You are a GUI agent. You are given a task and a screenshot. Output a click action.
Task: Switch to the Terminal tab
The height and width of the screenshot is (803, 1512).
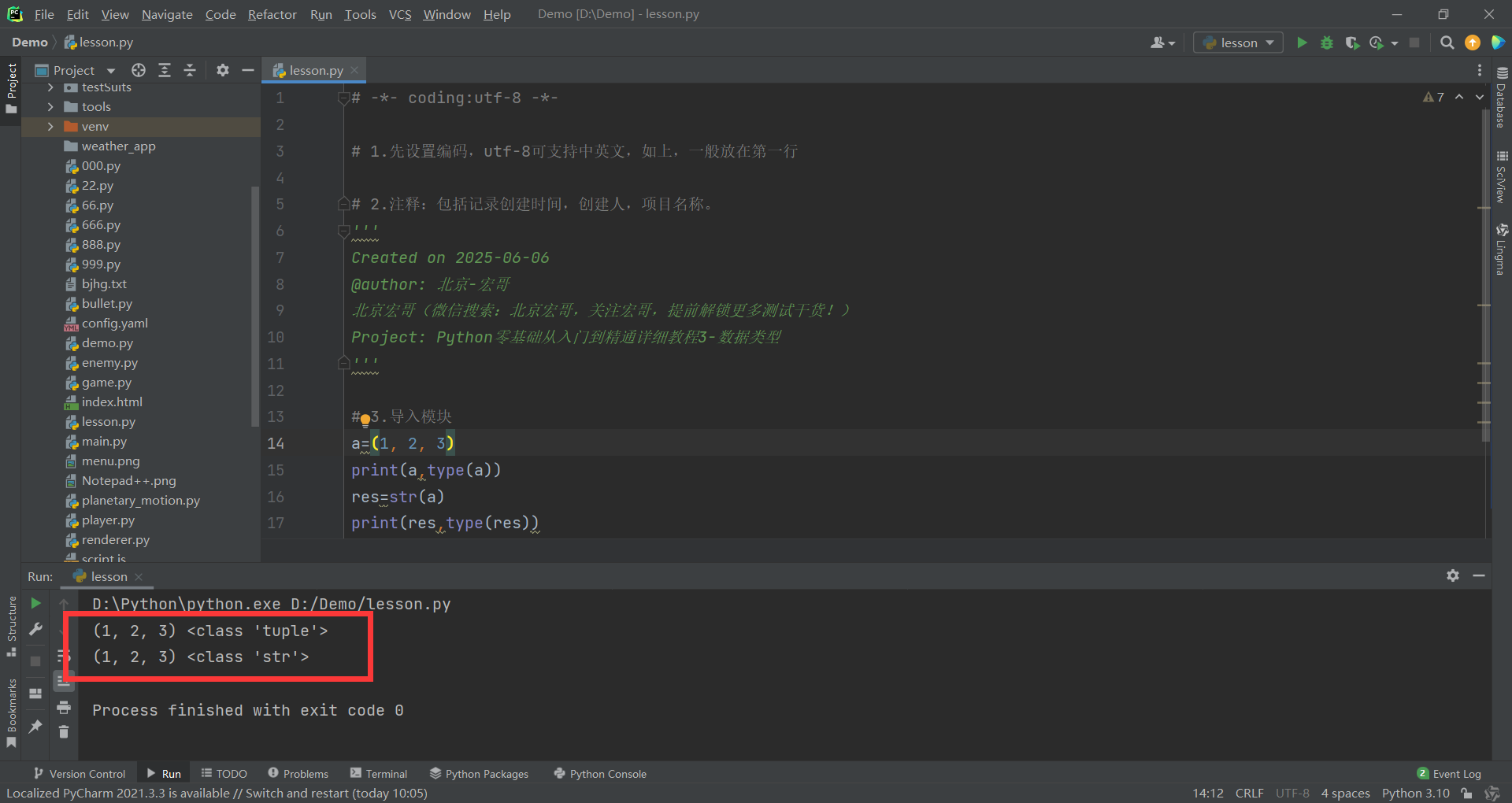[x=379, y=774]
